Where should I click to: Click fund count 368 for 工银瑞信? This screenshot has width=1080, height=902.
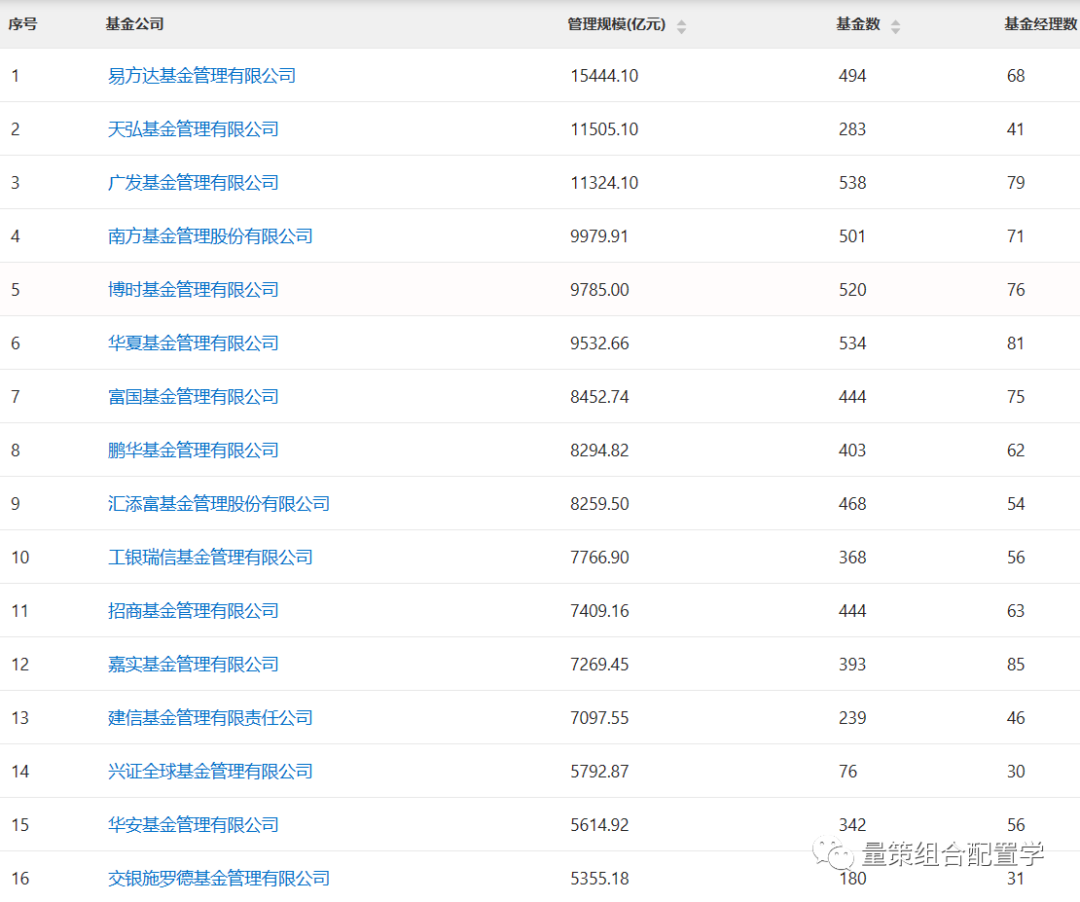pyautogui.click(x=852, y=558)
